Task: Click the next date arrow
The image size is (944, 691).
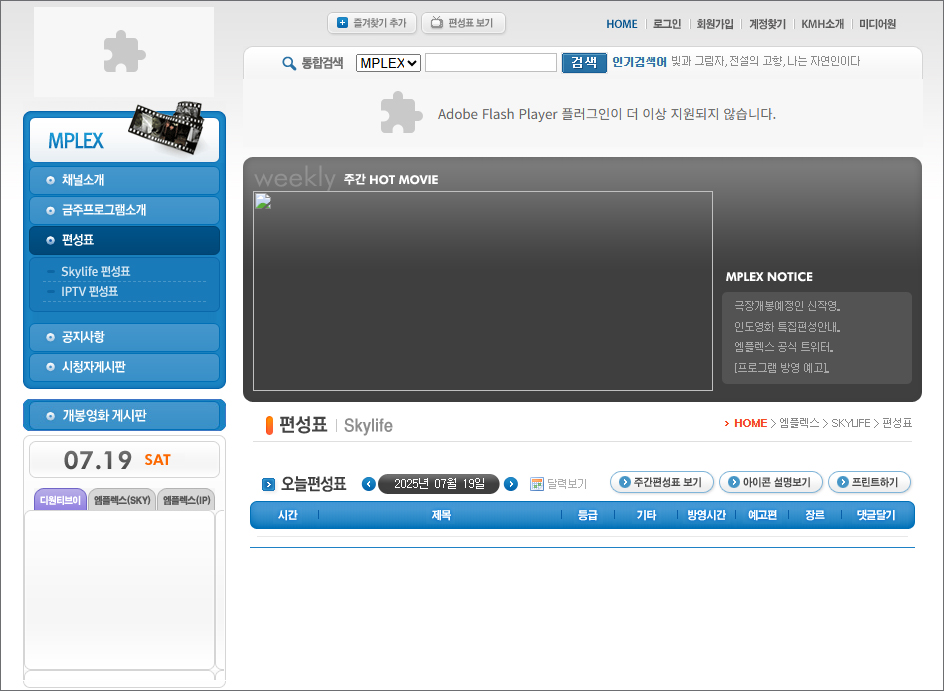Action: pos(510,483)
